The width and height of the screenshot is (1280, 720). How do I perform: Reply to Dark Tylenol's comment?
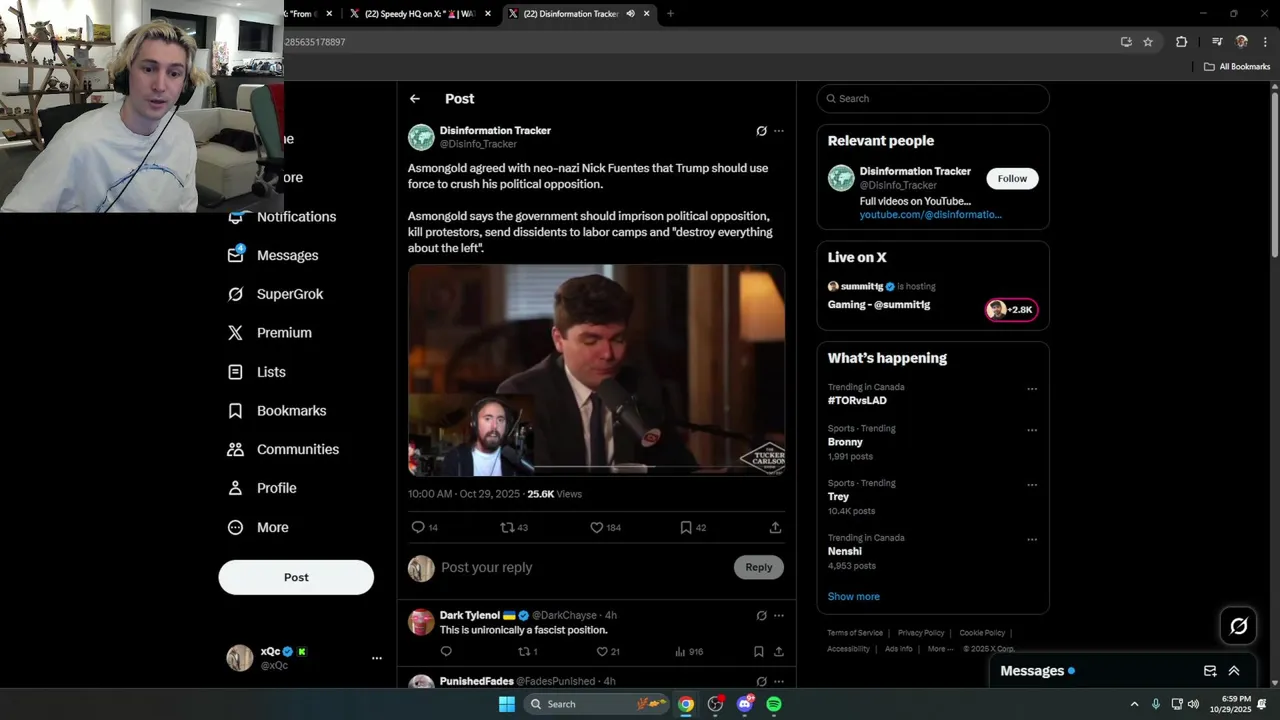tap(446, 651)
